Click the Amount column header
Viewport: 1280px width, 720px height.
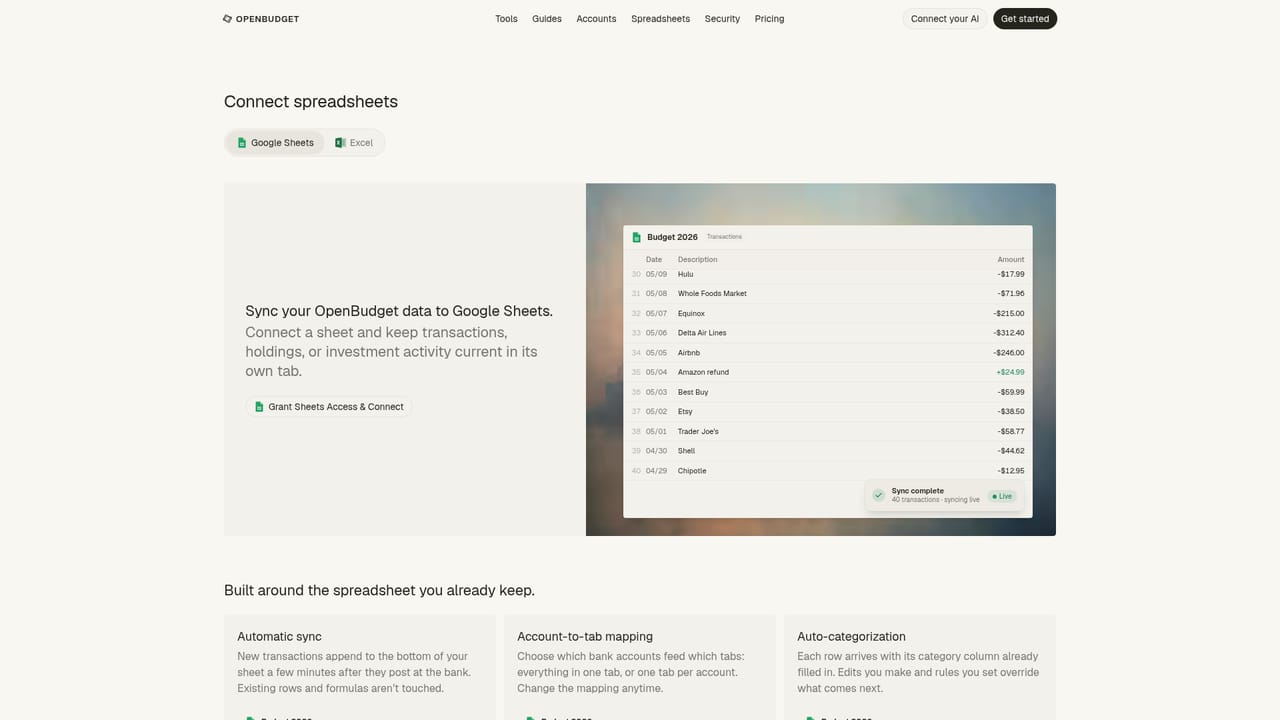pyautogui.click(x=1011, y=260)
